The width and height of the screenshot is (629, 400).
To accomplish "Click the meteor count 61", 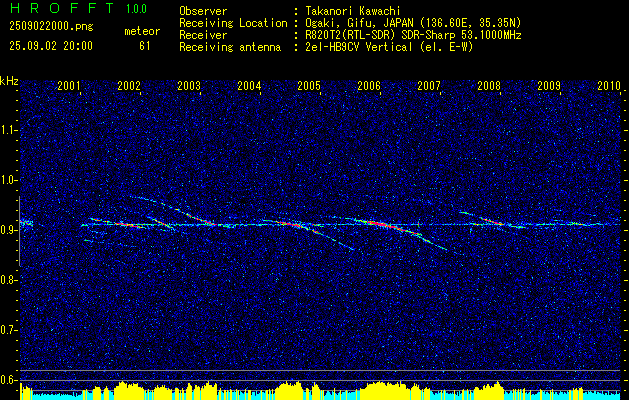I will point(145,46).
